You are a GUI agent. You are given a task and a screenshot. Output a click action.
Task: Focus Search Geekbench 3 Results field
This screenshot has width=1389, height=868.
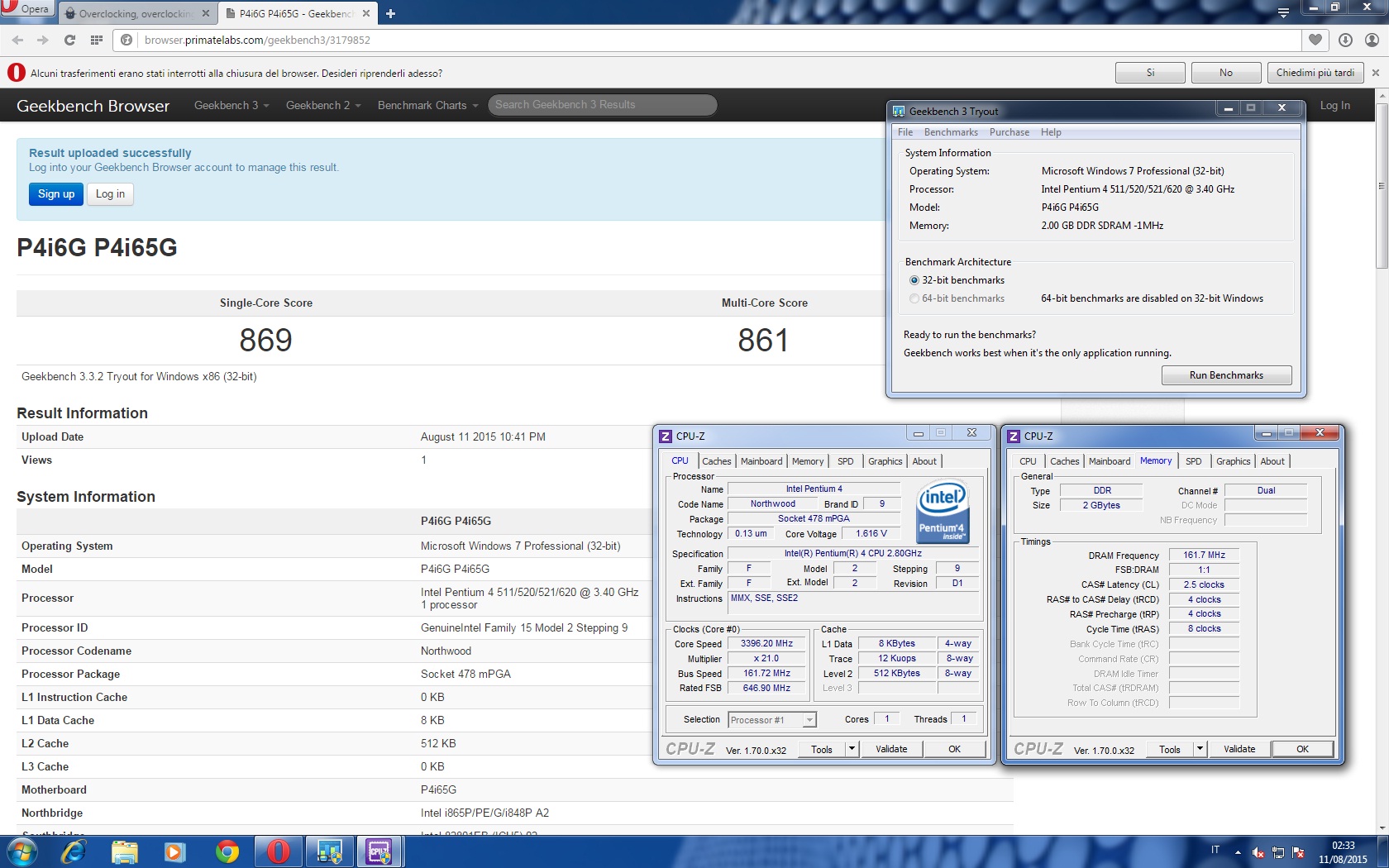(602, 105)
